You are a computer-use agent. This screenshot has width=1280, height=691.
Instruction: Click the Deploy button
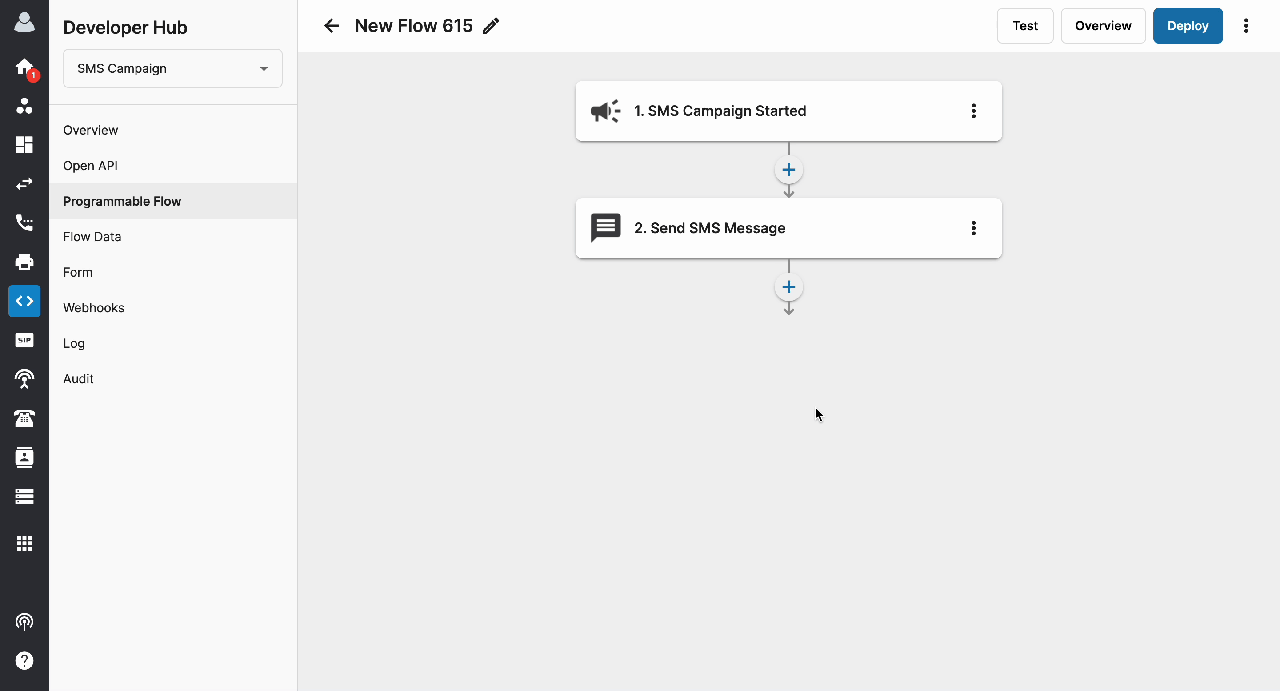pos(1188,26)
